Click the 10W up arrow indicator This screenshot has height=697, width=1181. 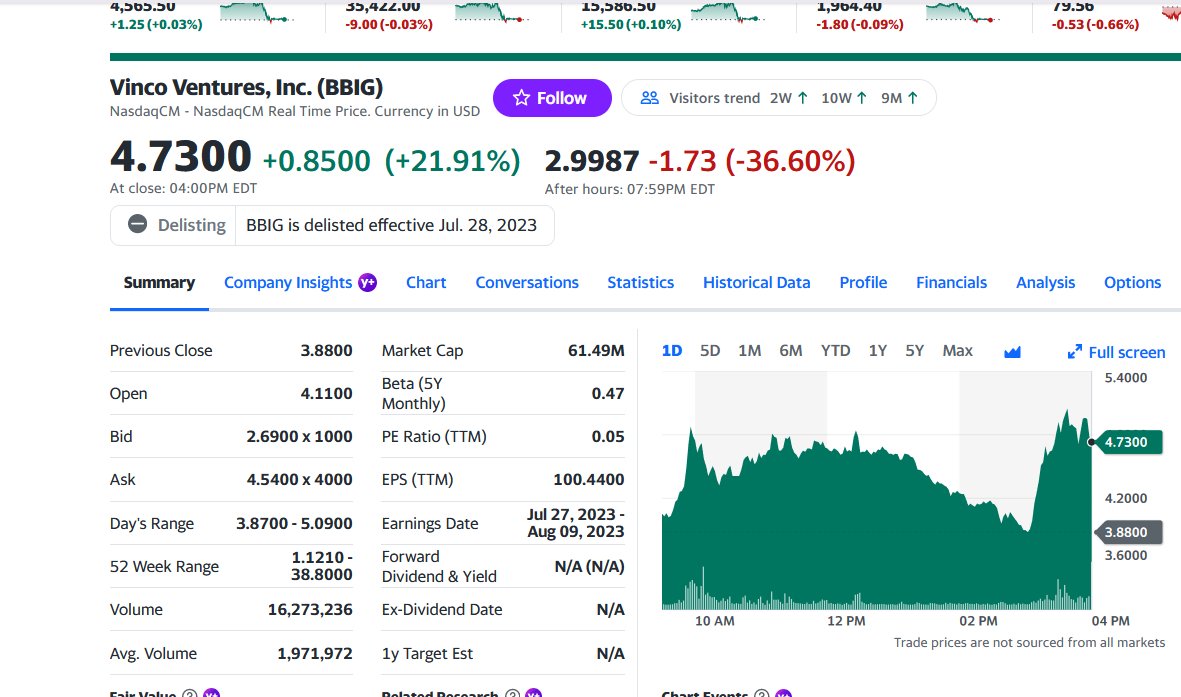[x=862, y=98]
